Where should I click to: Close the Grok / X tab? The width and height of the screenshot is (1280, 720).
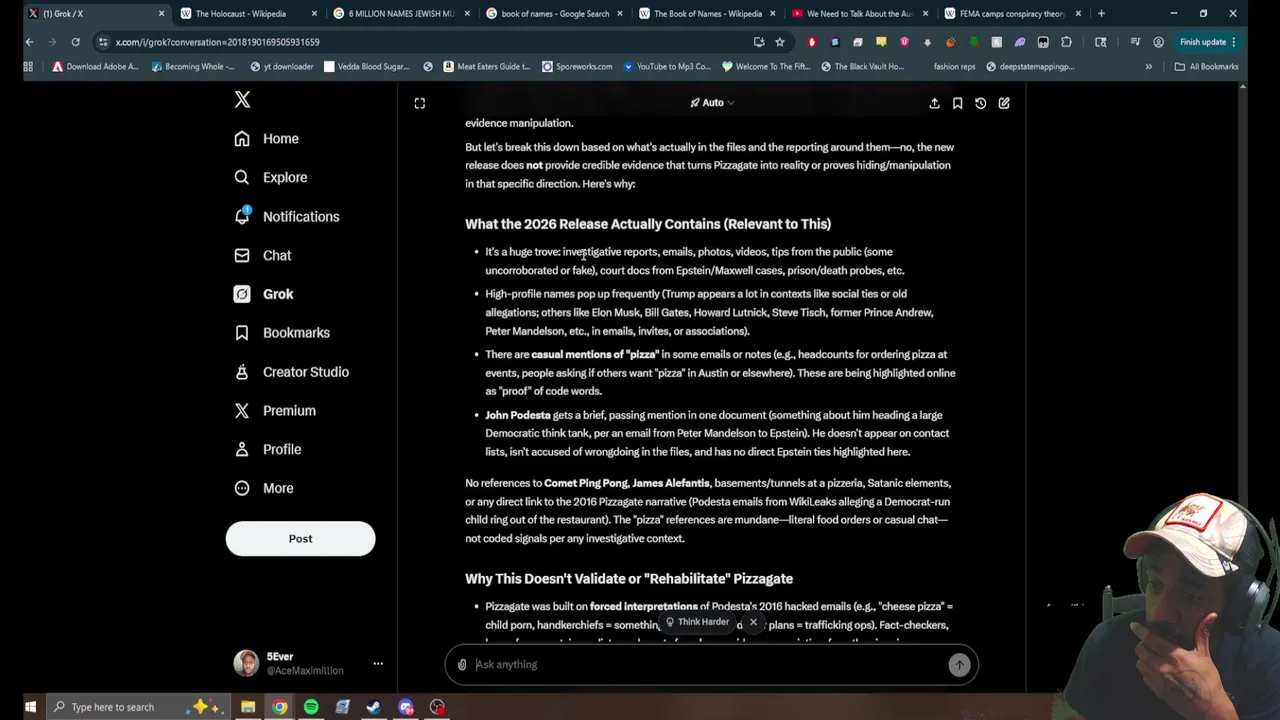point(161,14)
